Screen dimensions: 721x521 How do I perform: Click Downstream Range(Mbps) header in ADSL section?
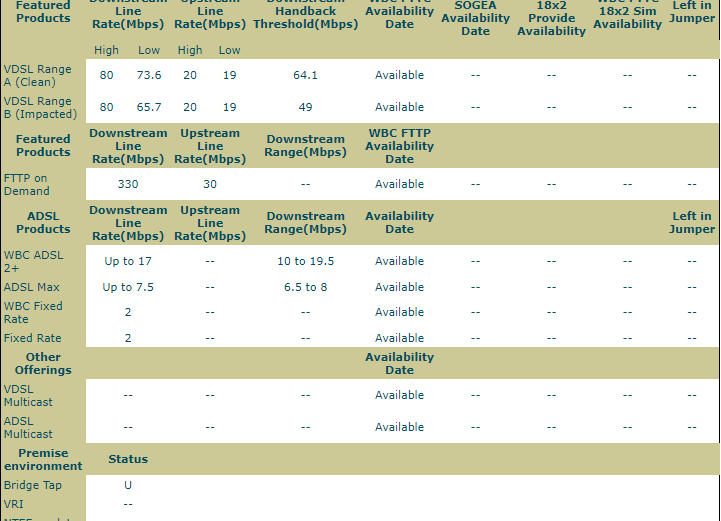(305, 223)
